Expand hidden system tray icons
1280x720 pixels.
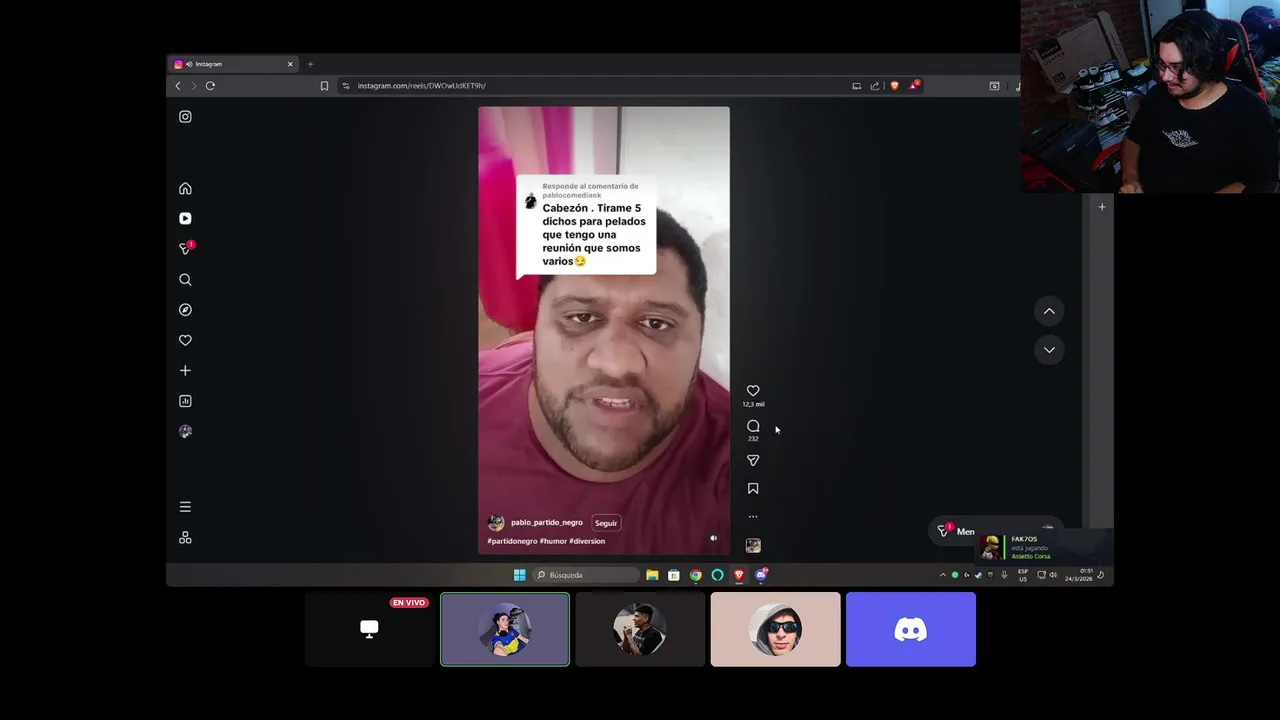942,575
